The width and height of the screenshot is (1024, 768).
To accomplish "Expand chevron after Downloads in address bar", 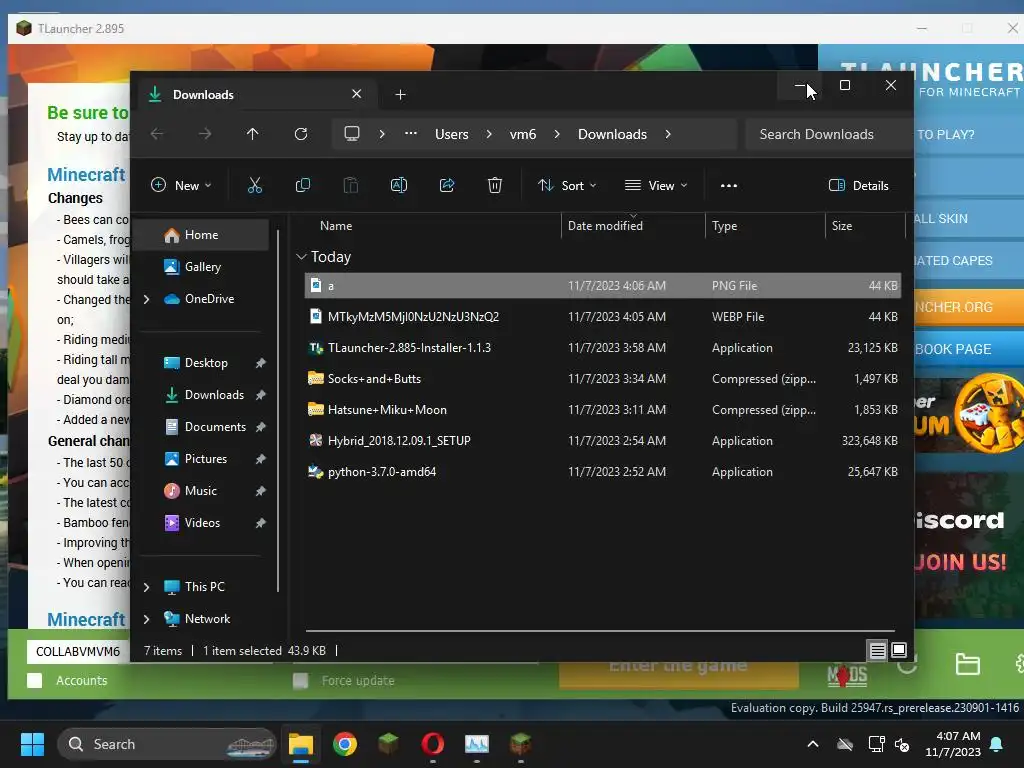I will pos(667,134).
